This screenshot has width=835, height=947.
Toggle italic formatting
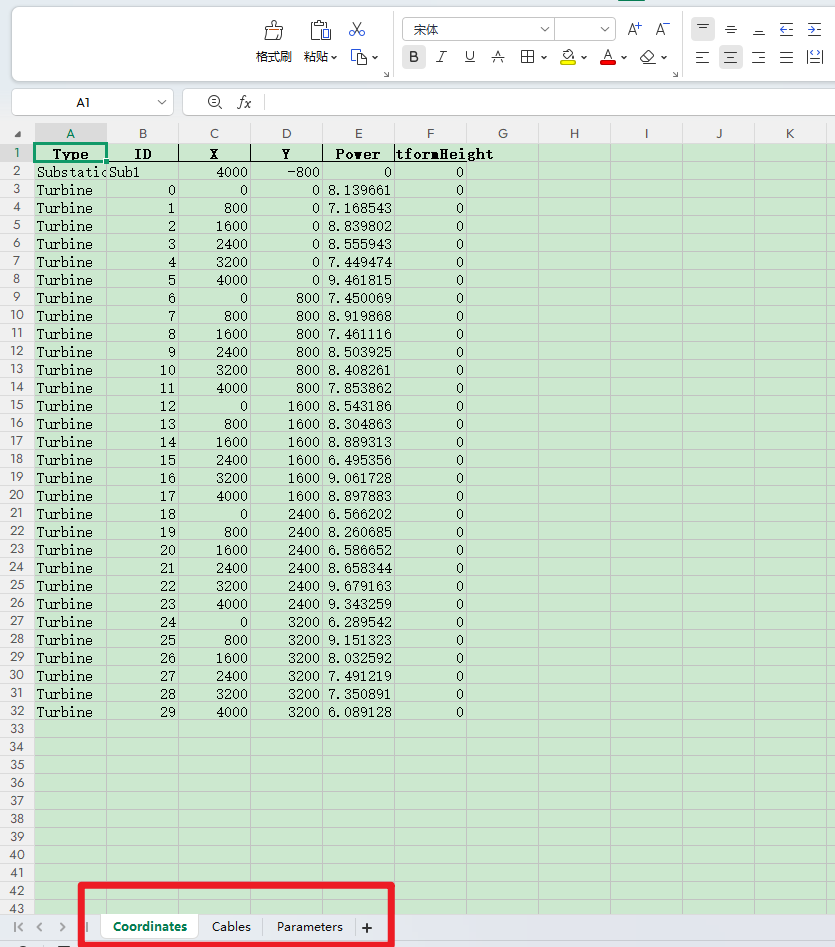[441, 57]
